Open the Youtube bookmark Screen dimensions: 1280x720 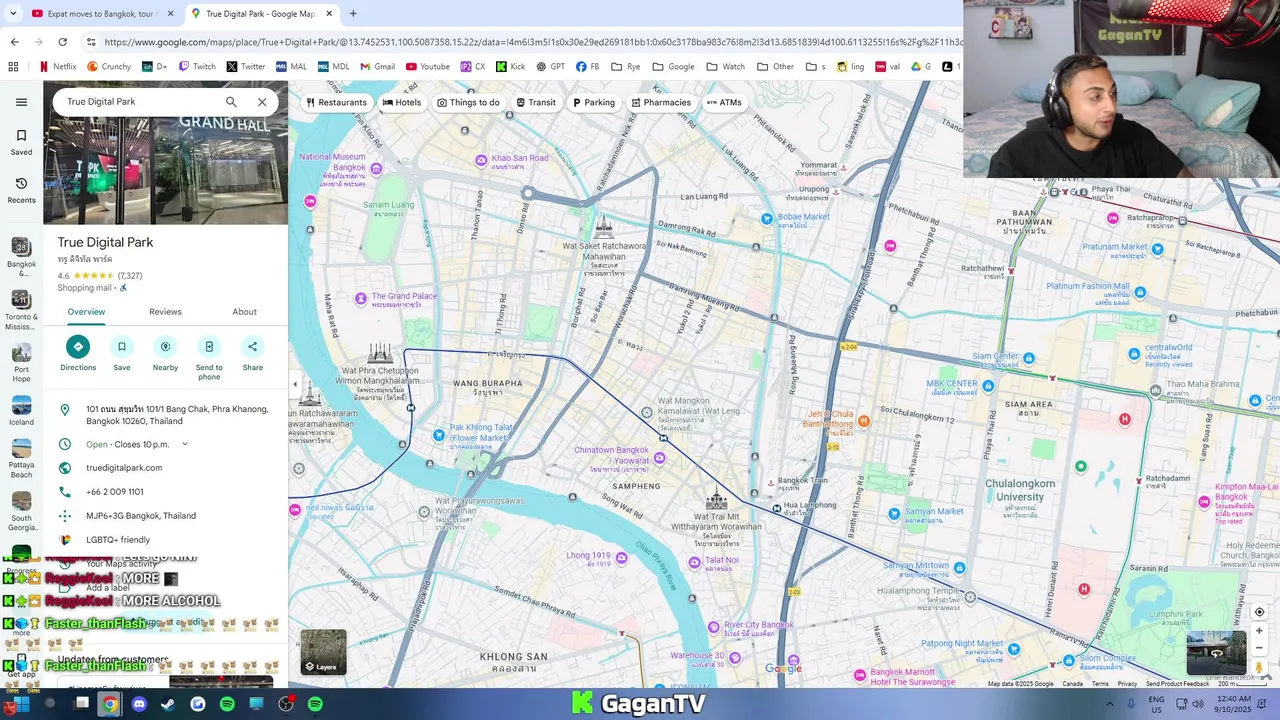428,67
